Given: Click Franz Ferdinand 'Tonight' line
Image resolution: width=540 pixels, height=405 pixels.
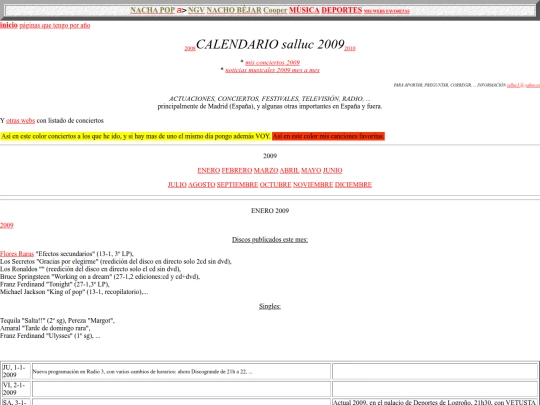Looking at the screenshot, I should click(55, 284).
